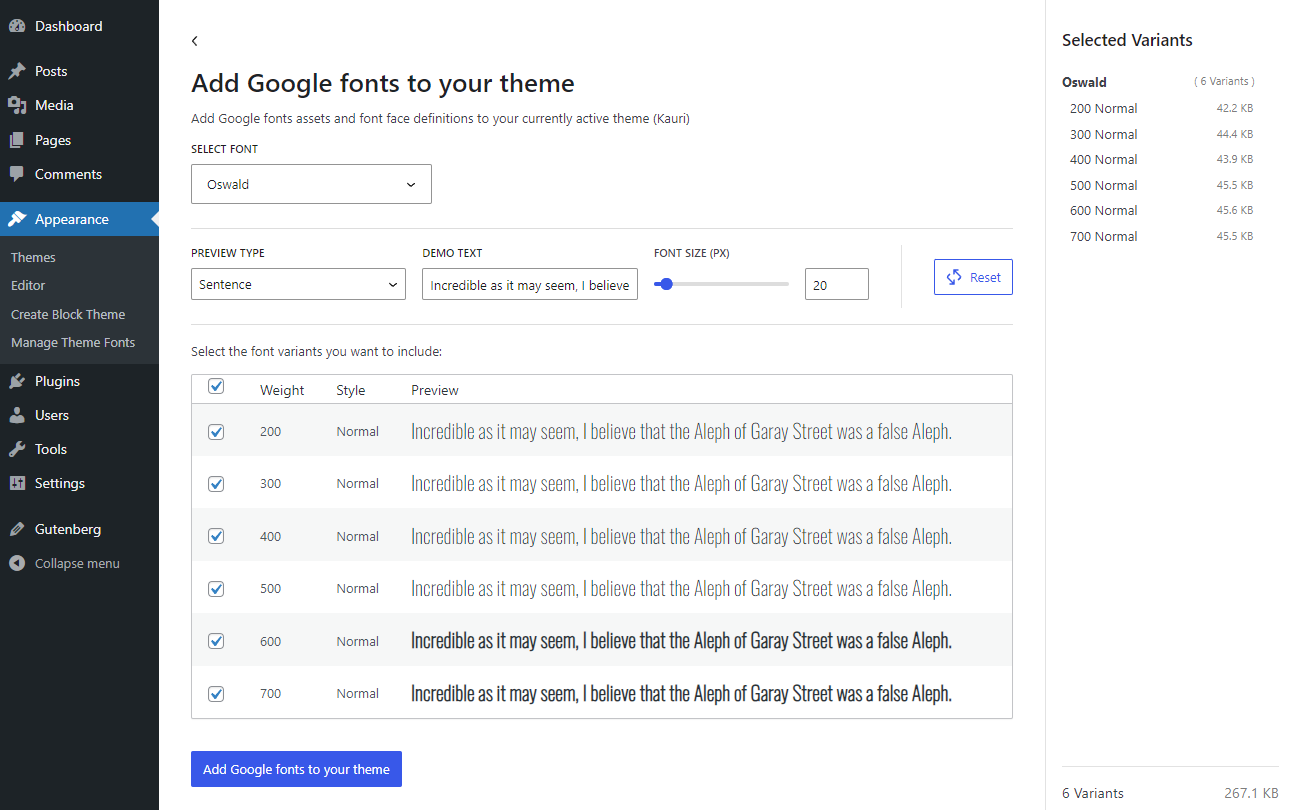1294x810 pixels.
Task: Go back using the left chevron arrow
Action: point(195,41)
